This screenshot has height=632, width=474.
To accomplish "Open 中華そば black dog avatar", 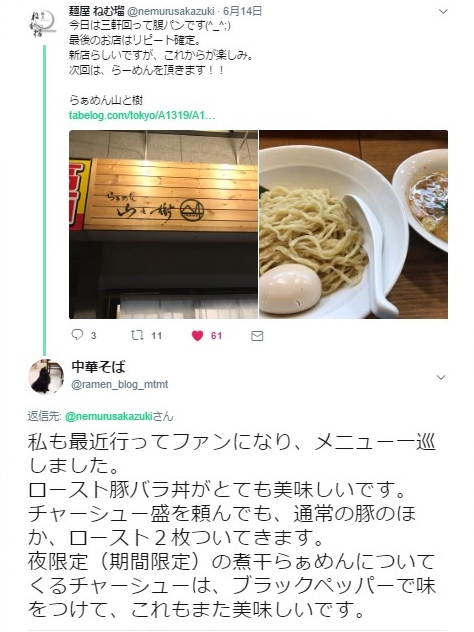I will pyautogui.click(x=46, y=376).
